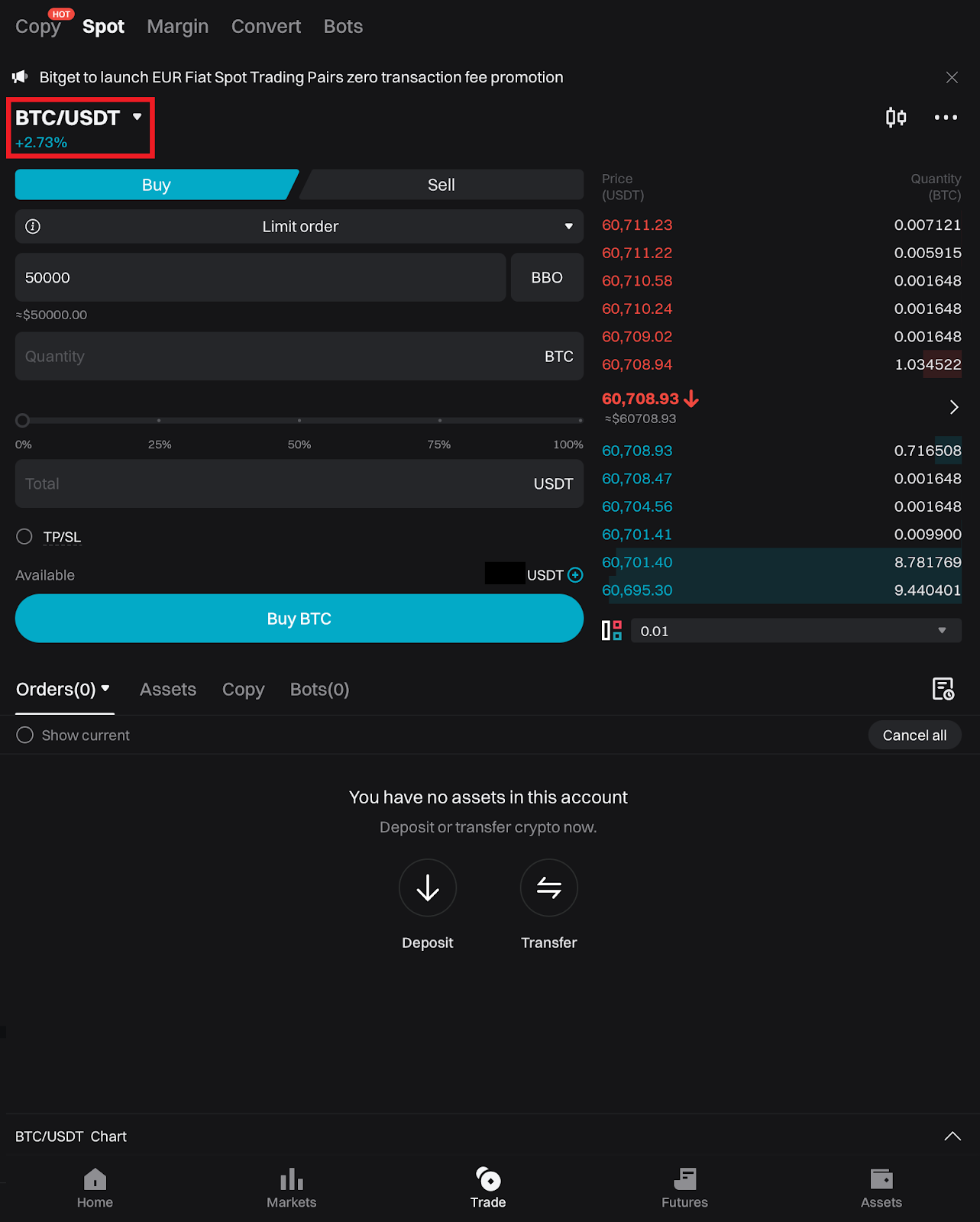This screenshot has width=980, height=1222.
Task: Enable the TP/SL option
Action: (24, 537)
